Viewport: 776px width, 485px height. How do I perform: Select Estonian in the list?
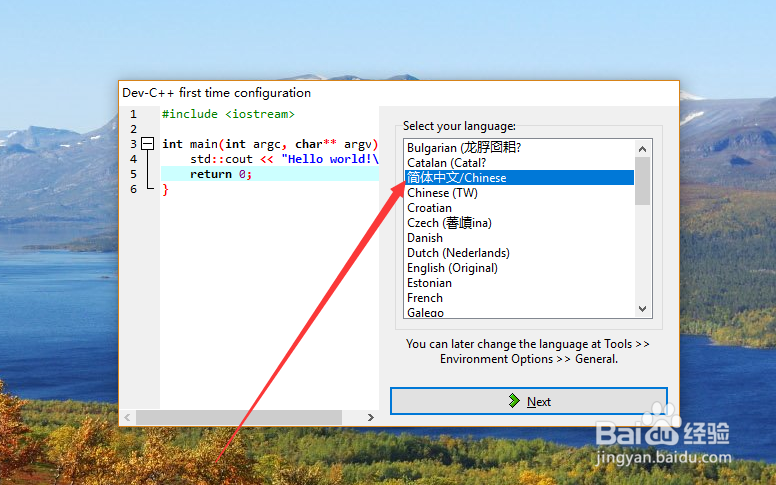coord(519,283)
